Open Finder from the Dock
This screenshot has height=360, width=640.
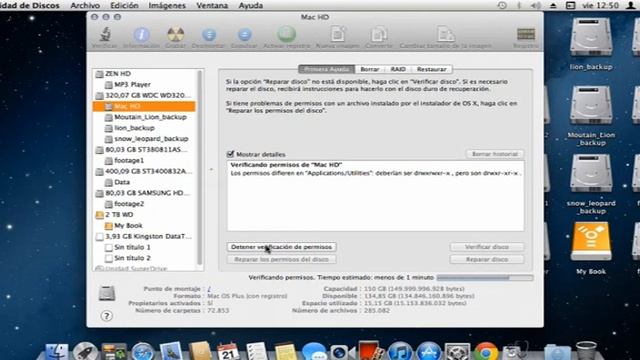tap(57, 351)
